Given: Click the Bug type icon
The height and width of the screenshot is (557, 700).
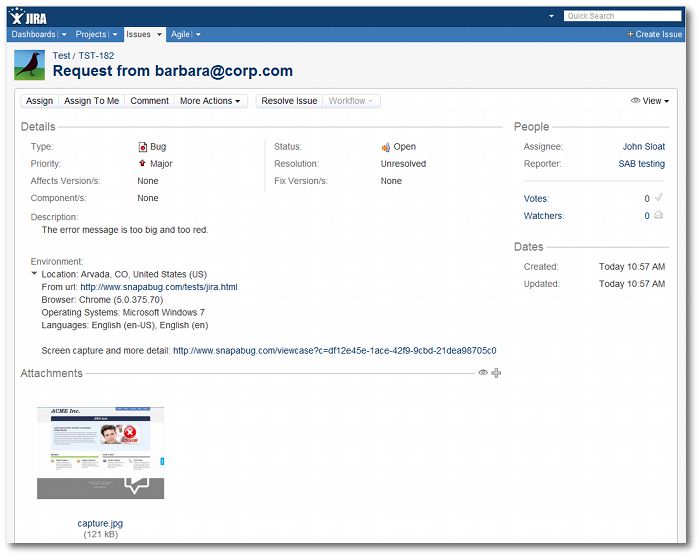Looking at the screenshot, I should [142, 147].
